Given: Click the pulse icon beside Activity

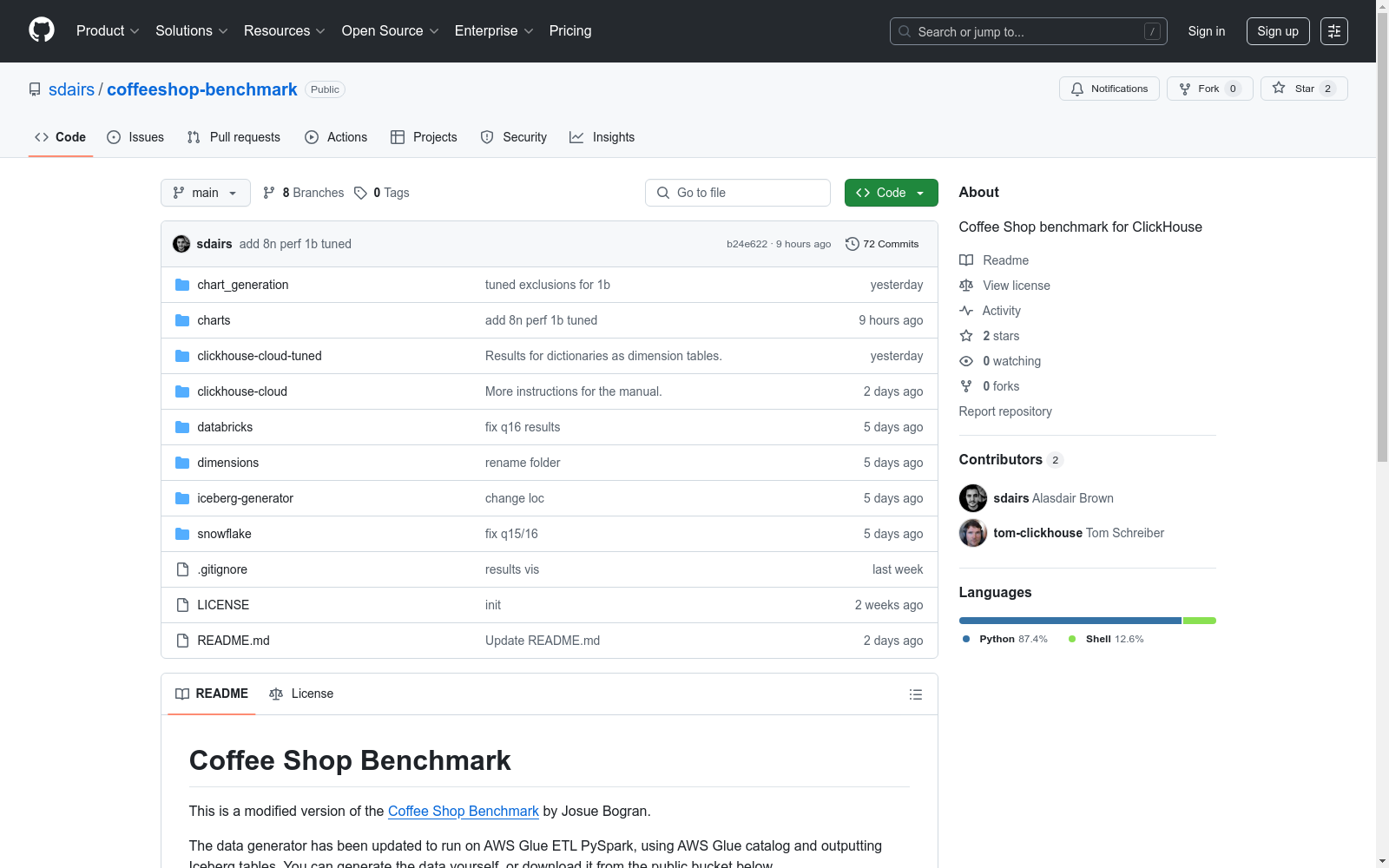Looking at the screenshot, I should [x=966, y=311].
